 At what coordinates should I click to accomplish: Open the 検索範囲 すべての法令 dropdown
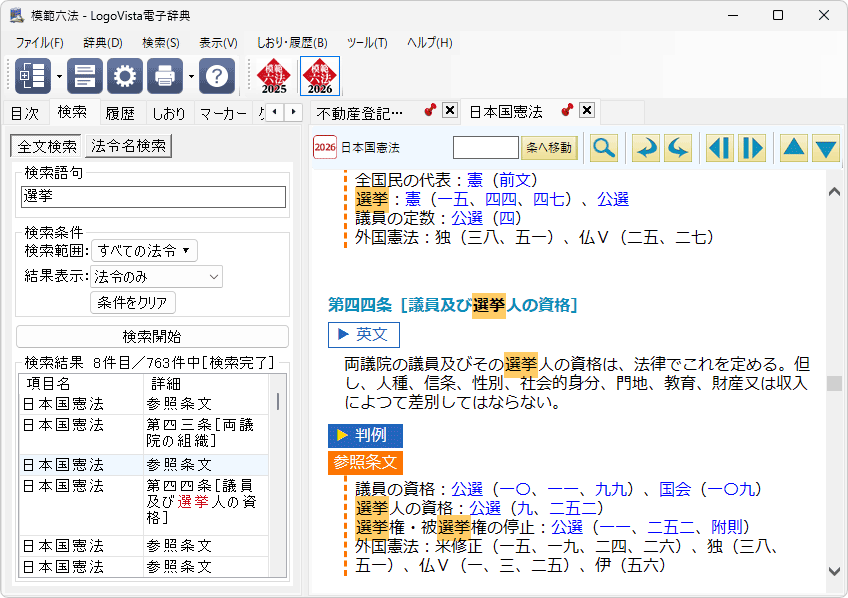145,250
